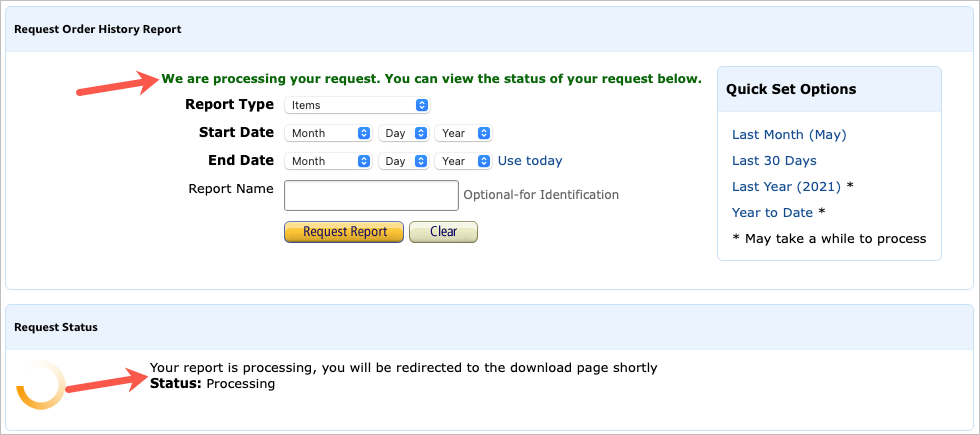Open the Start Date Day dropdown
This screenshot has height=435, width=980.
click(x=403, y=133)
